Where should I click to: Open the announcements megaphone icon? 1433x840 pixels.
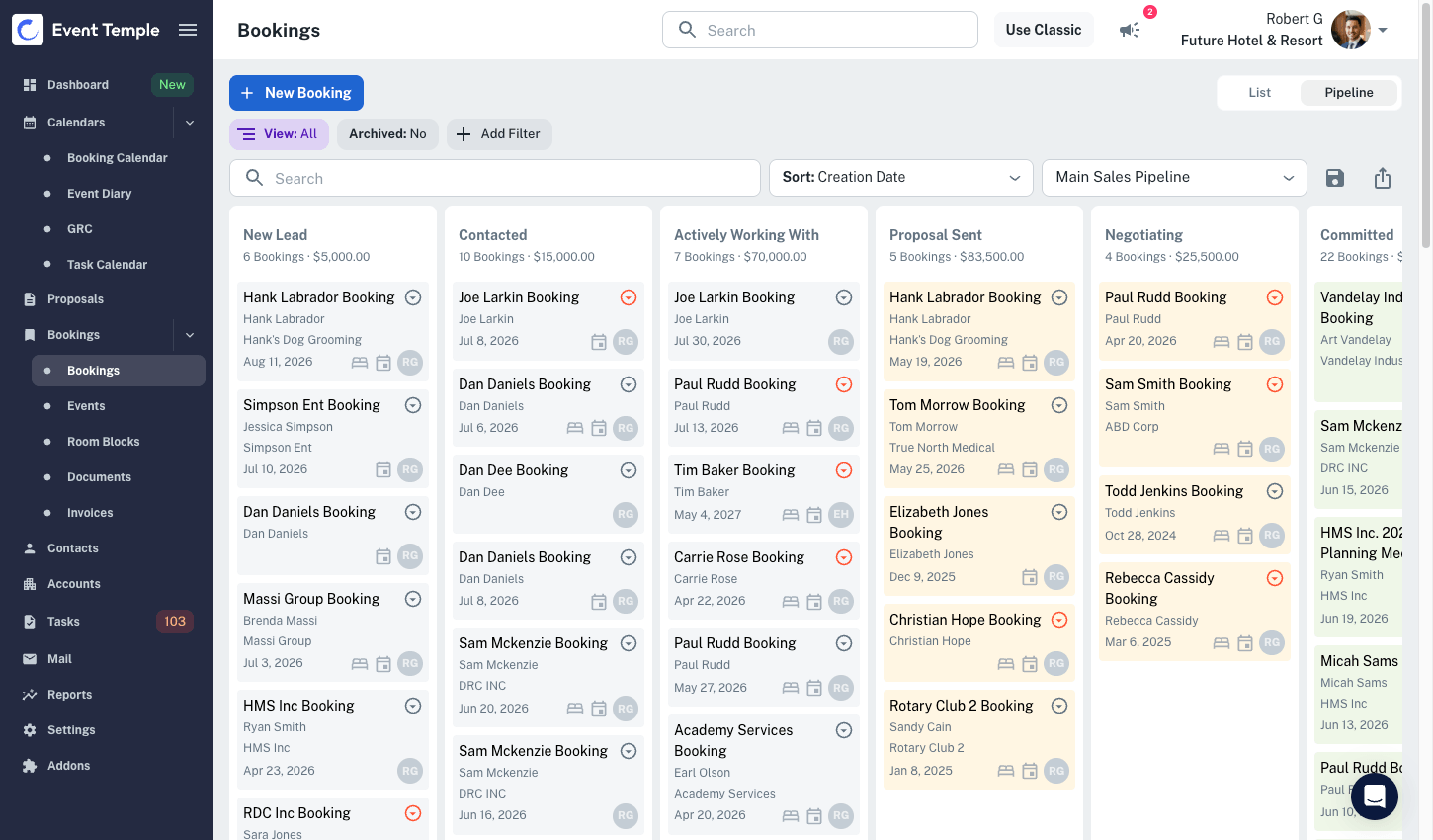(1130, 30)
